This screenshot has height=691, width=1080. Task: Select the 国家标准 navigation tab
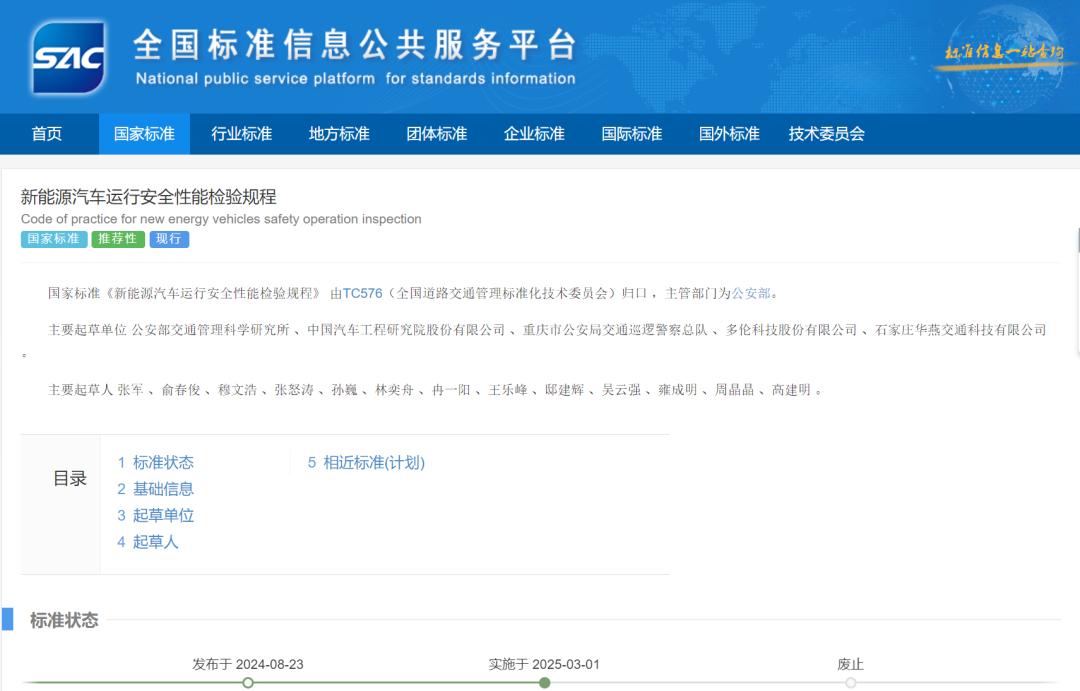pos(144,134)
